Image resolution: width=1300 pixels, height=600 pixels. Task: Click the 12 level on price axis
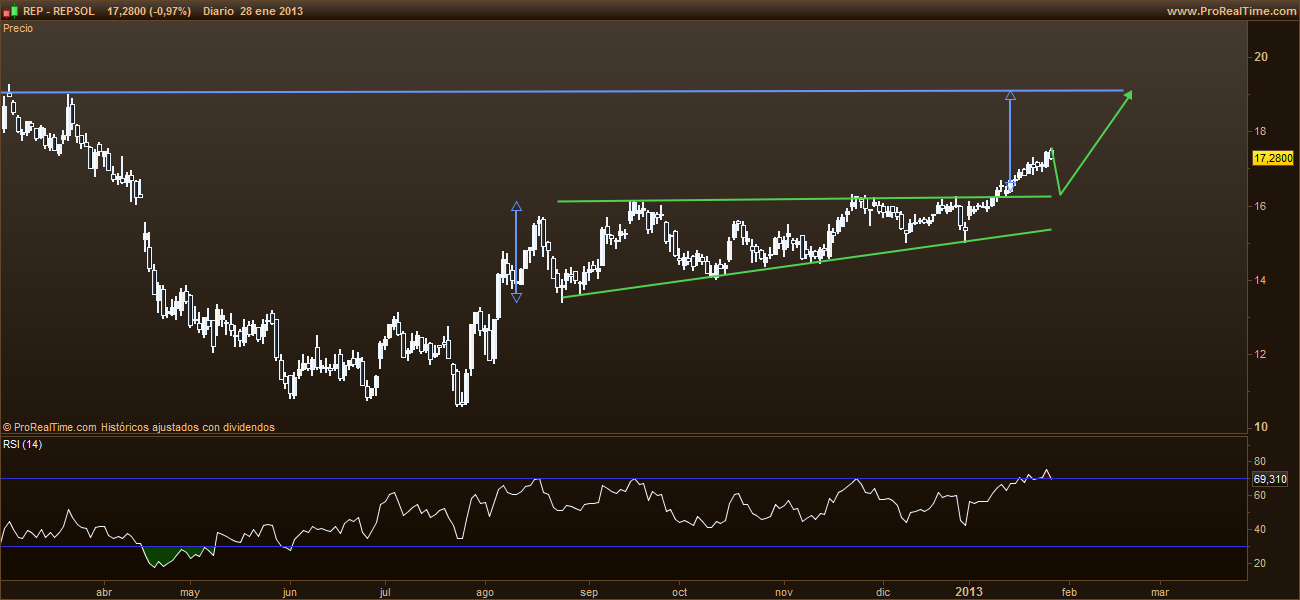tap(1261, 354)
